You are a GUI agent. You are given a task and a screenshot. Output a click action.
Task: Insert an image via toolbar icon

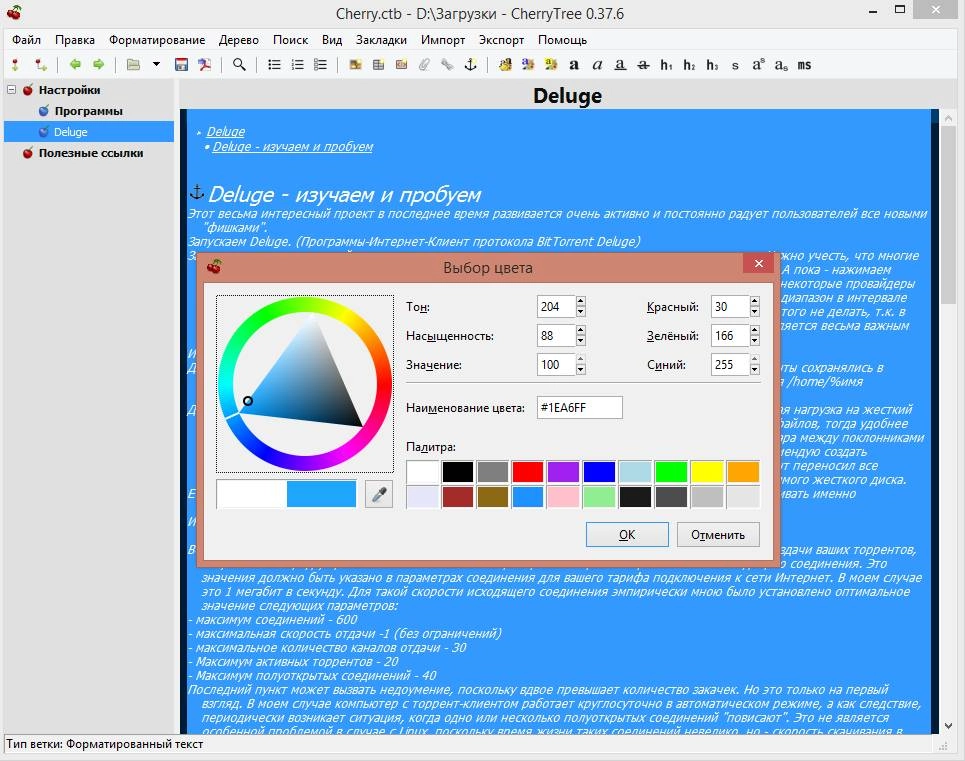tap(355, 65)
